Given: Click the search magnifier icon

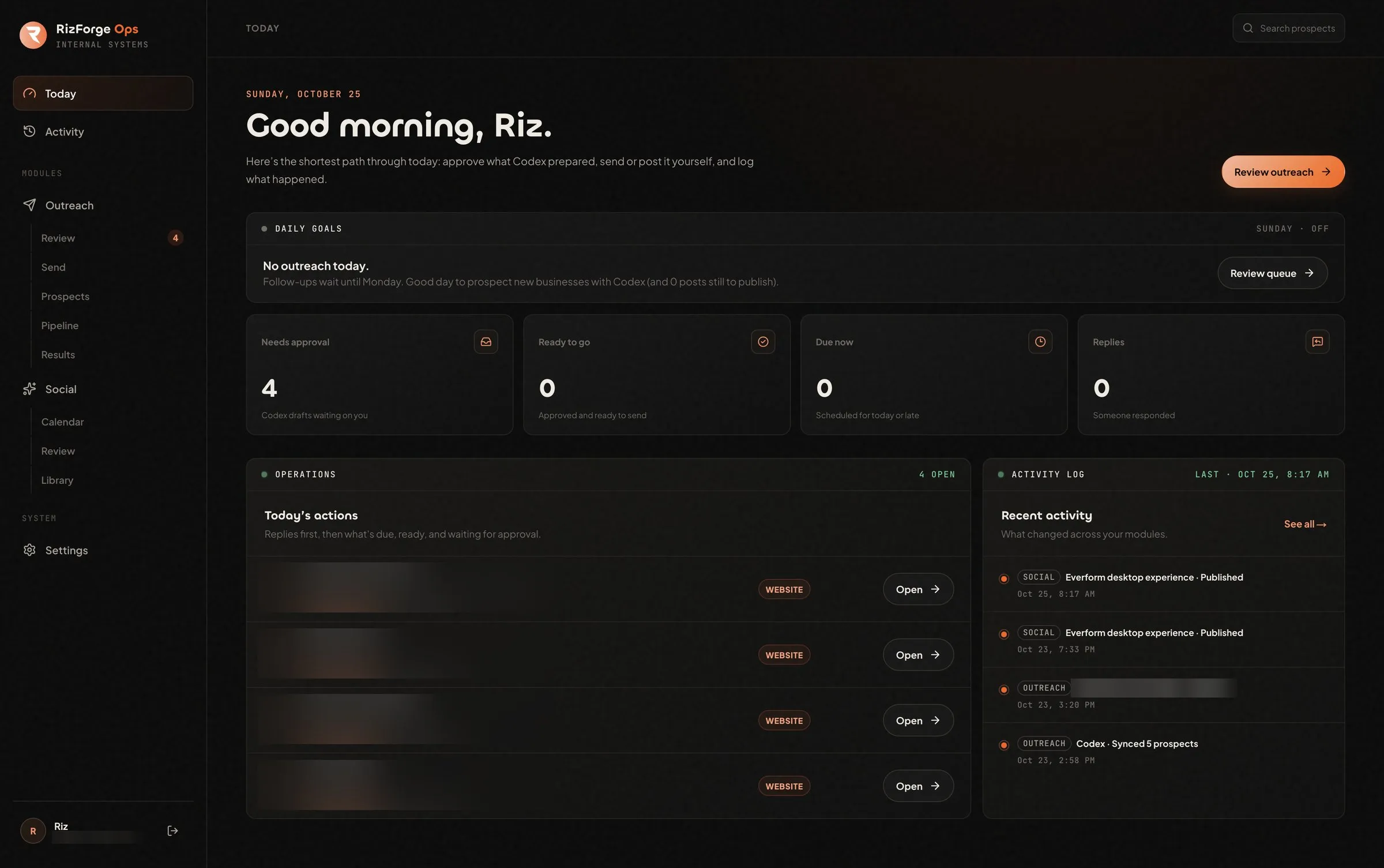Looking at the screenshot, I should click(1247, 28).
